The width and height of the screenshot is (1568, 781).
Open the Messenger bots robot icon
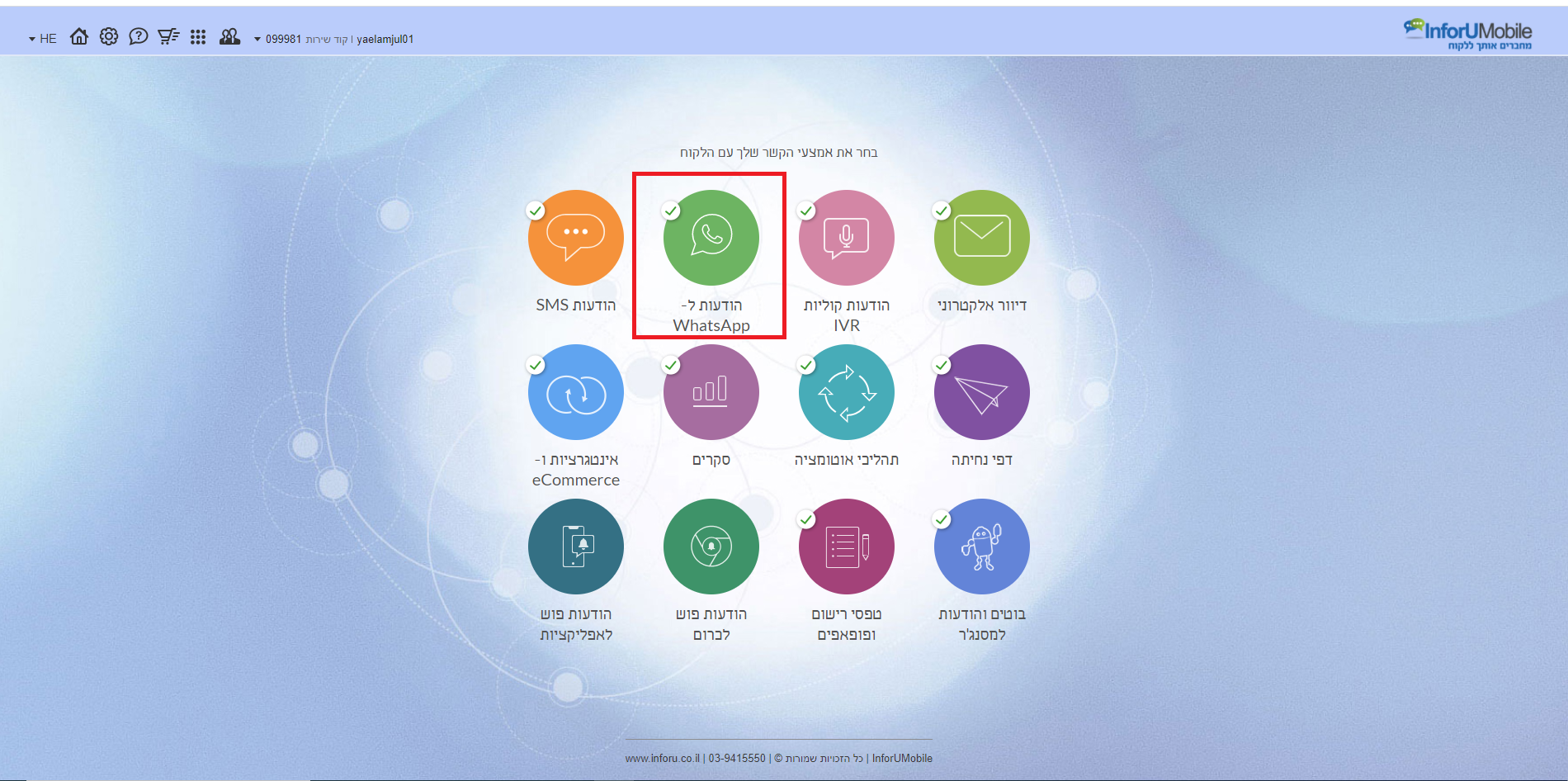click(x=982, y=547)
